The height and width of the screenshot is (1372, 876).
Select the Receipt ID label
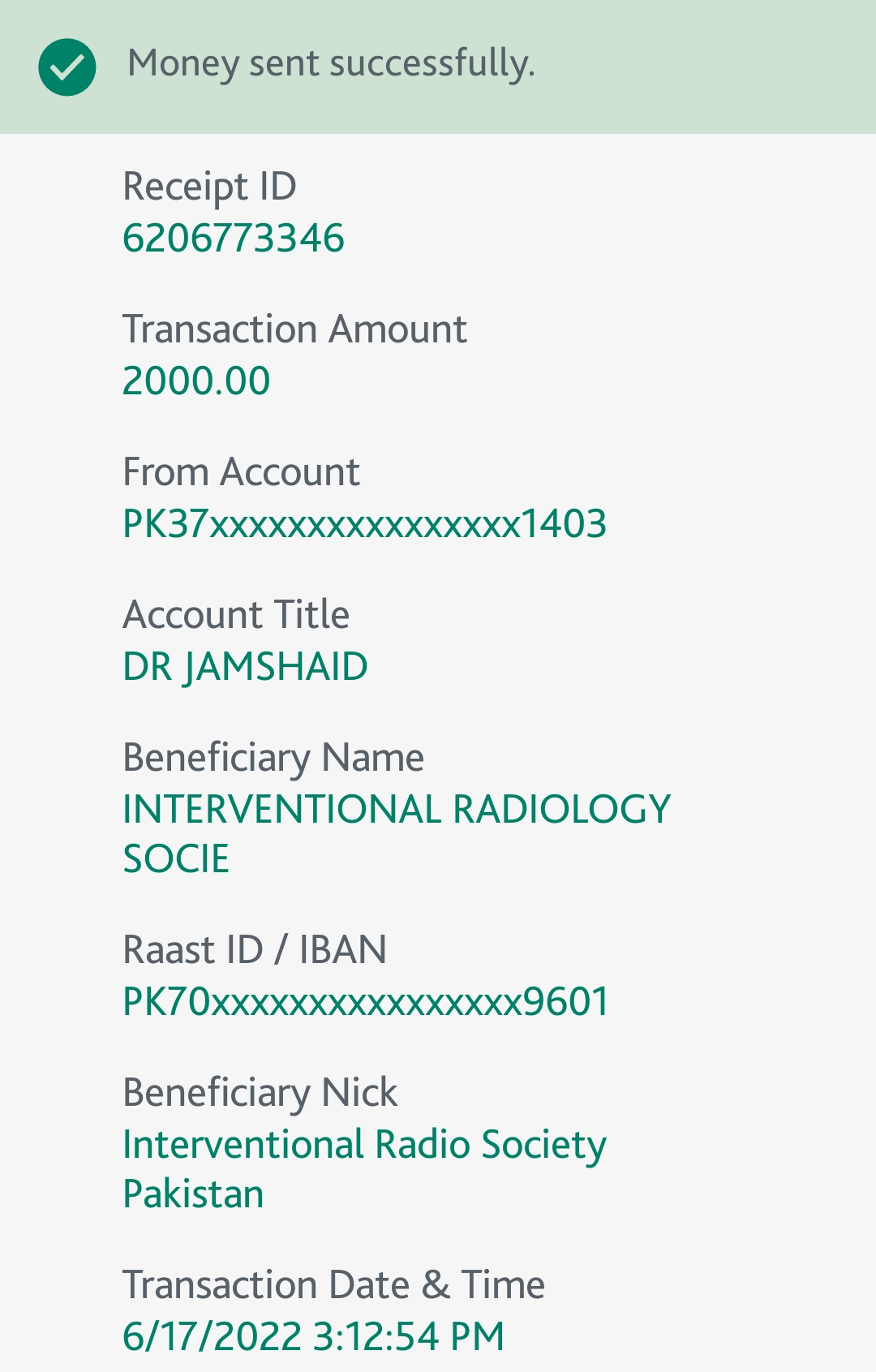(x=209, y=187)
